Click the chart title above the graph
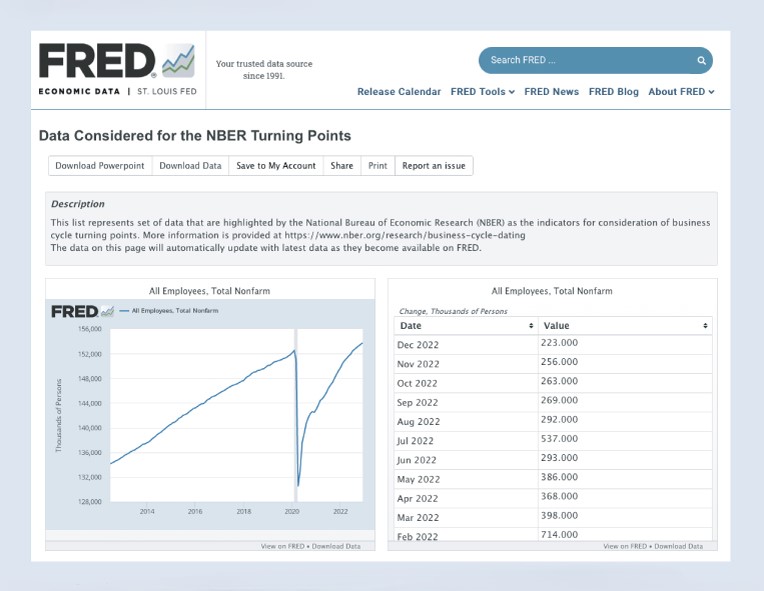Viewport: 764px width, 591px height. [x=210, y=291]
